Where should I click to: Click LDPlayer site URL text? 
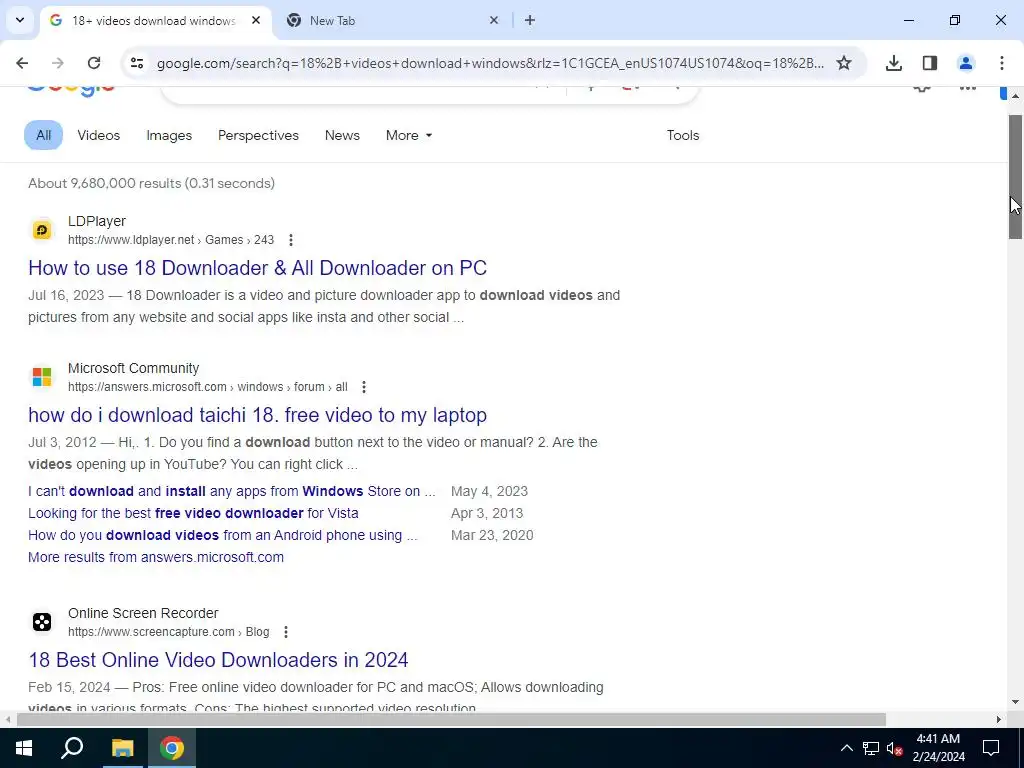pyautogui.click(x=171, y=240)
